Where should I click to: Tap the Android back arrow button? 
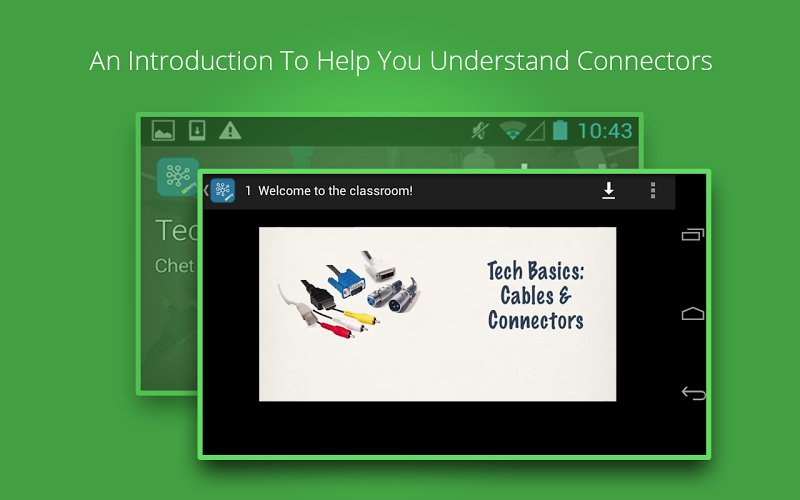tap(693, 393)
